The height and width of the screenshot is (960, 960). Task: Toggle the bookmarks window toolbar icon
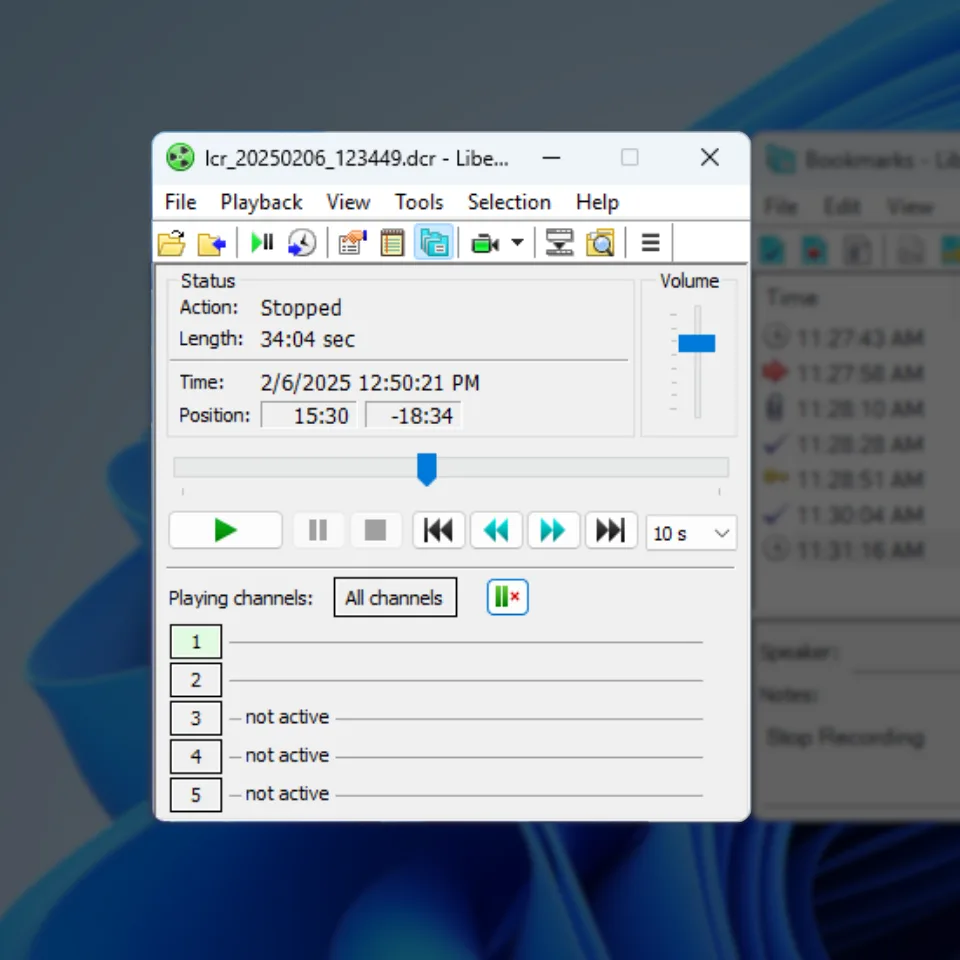(x=433, y=242)
